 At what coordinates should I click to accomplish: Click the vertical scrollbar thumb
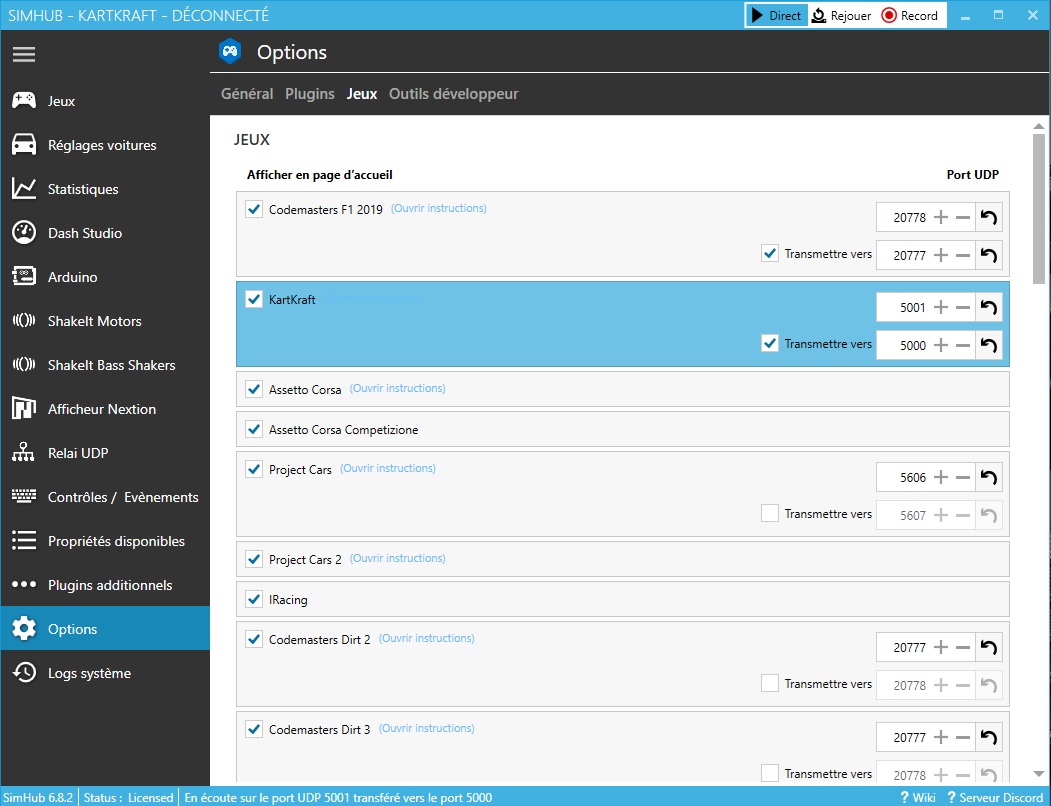pyautogui.click(x=1039, y=208)
